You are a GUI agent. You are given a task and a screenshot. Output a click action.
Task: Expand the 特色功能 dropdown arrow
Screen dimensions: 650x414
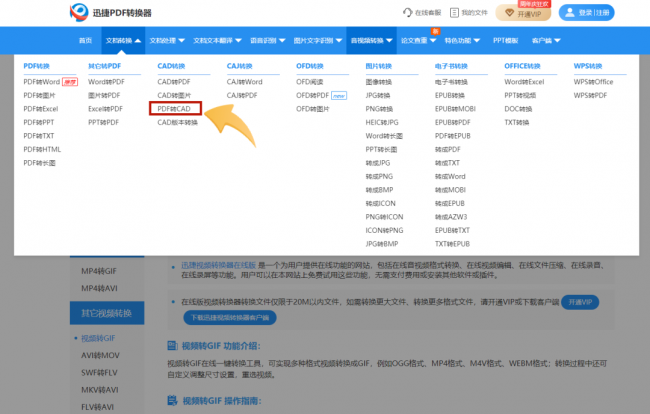pos(476,41)
